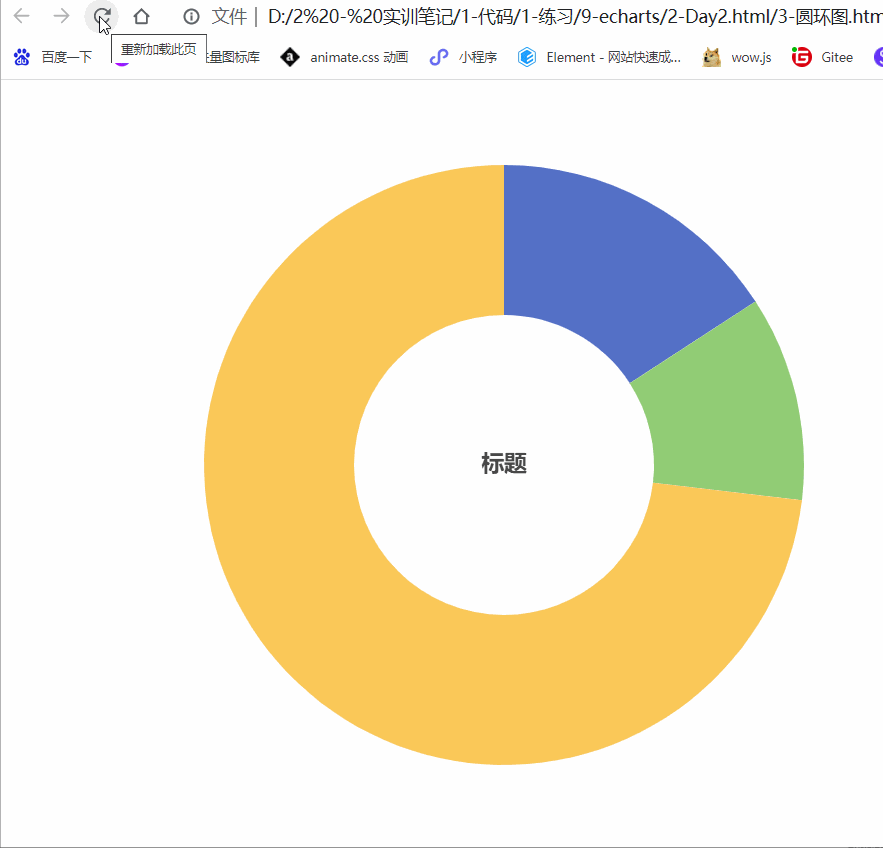Reload this page
Image resolution: width=883 pixels, height=848 pixels.
coord(102,16)
